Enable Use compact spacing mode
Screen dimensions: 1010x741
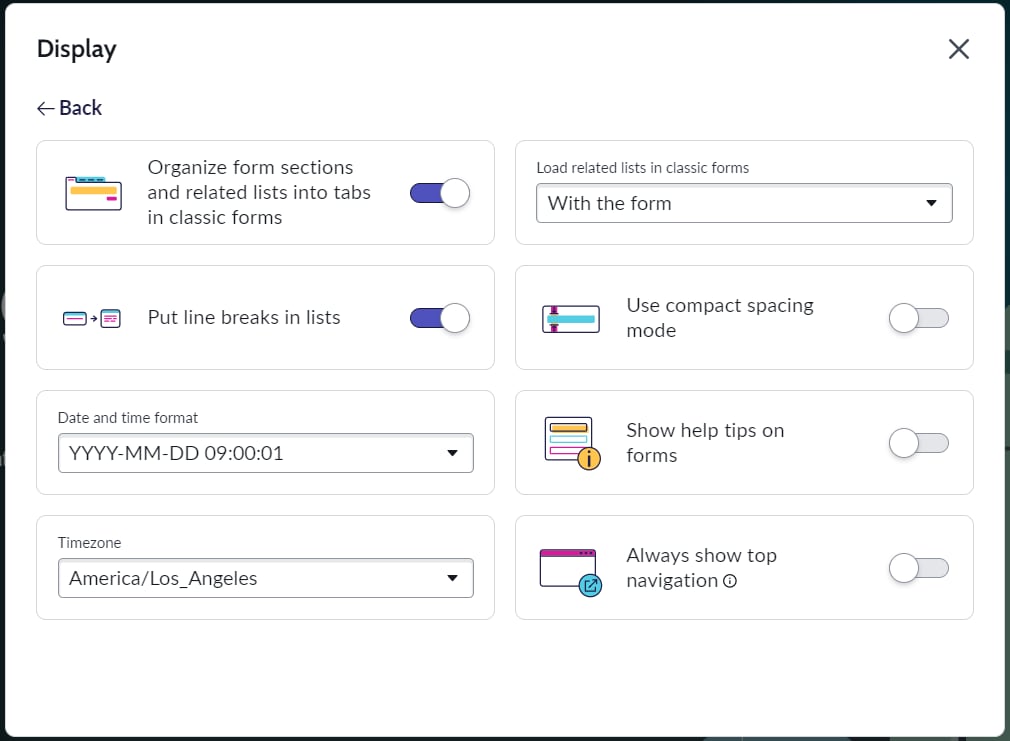(919, 317)
